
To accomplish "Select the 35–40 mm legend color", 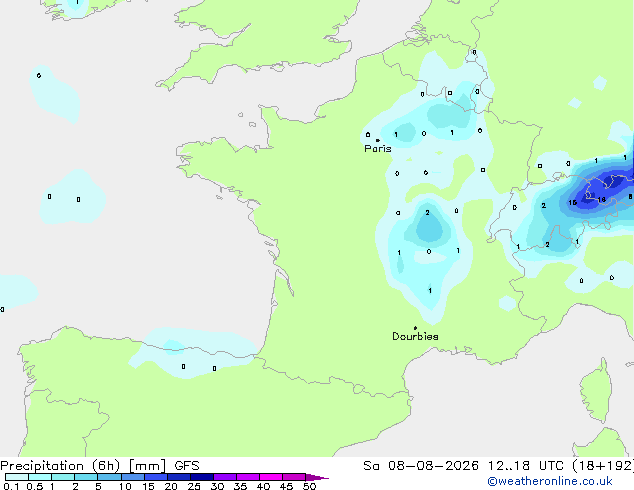I will click(248, 477).
